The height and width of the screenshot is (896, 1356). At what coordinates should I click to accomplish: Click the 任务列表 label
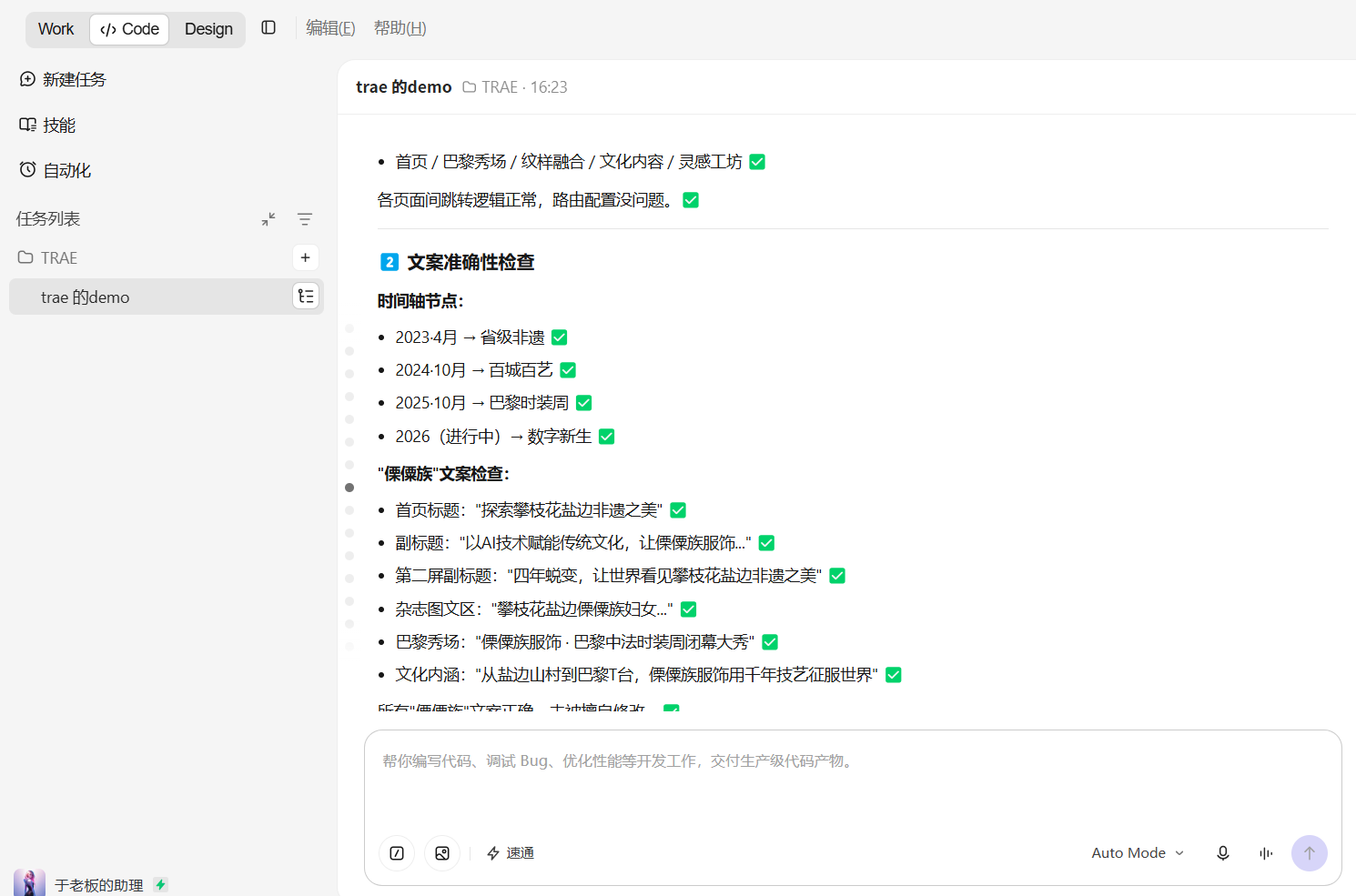(x=48, y=219)
